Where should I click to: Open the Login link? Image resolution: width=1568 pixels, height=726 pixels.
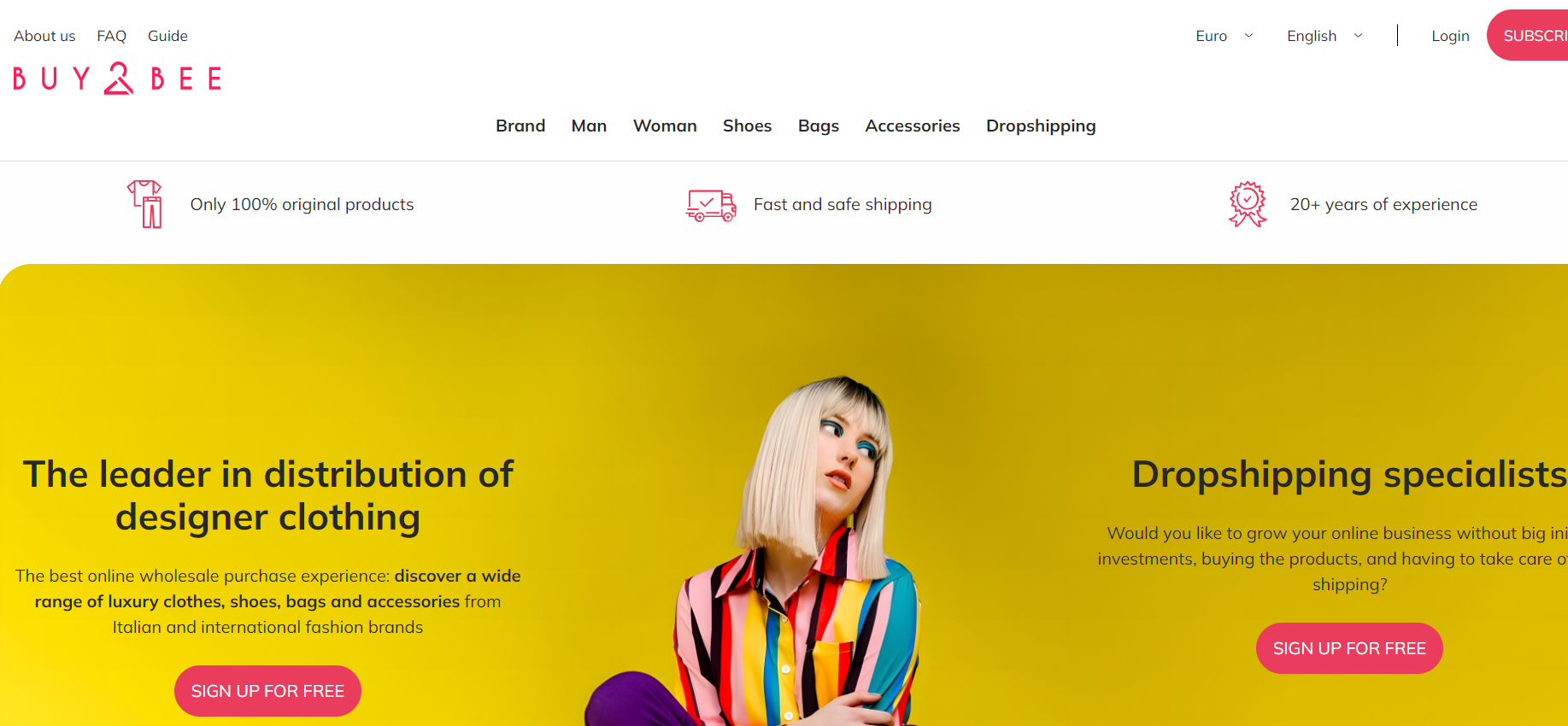1450,36
